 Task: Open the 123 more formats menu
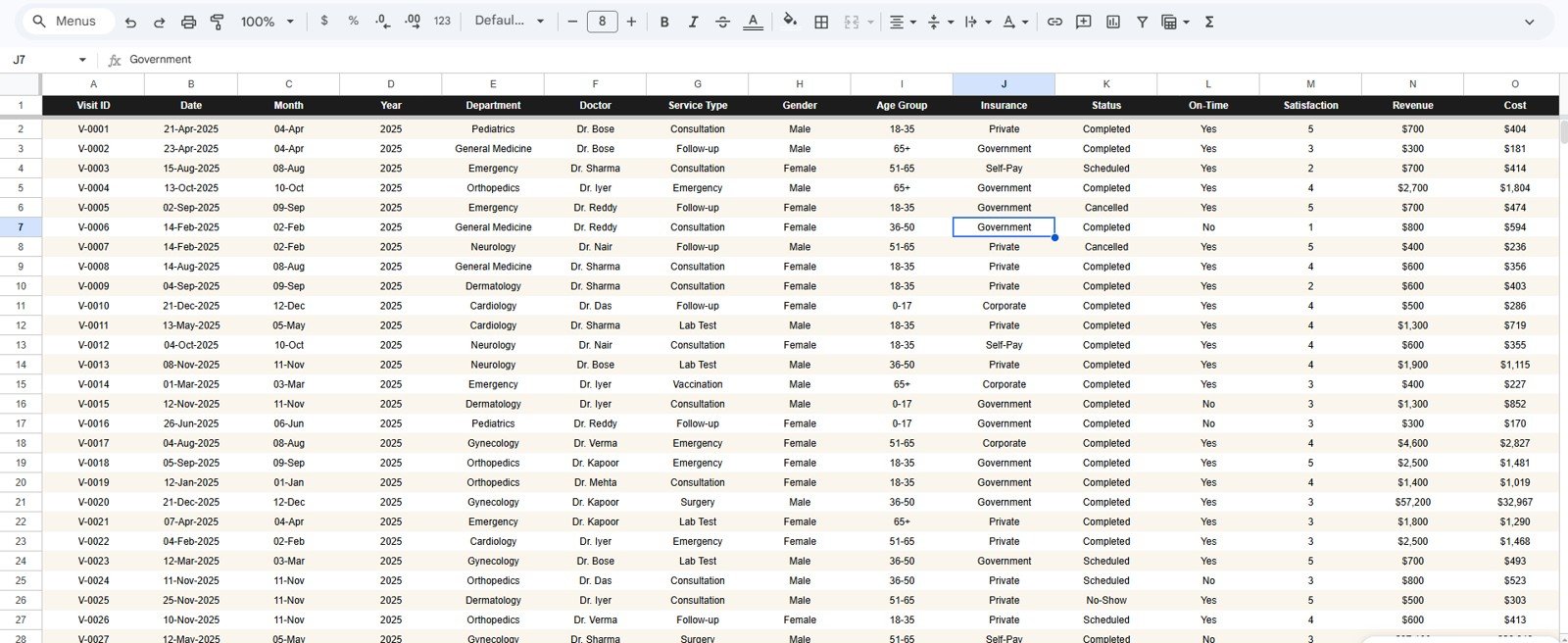tap(442, 21)
